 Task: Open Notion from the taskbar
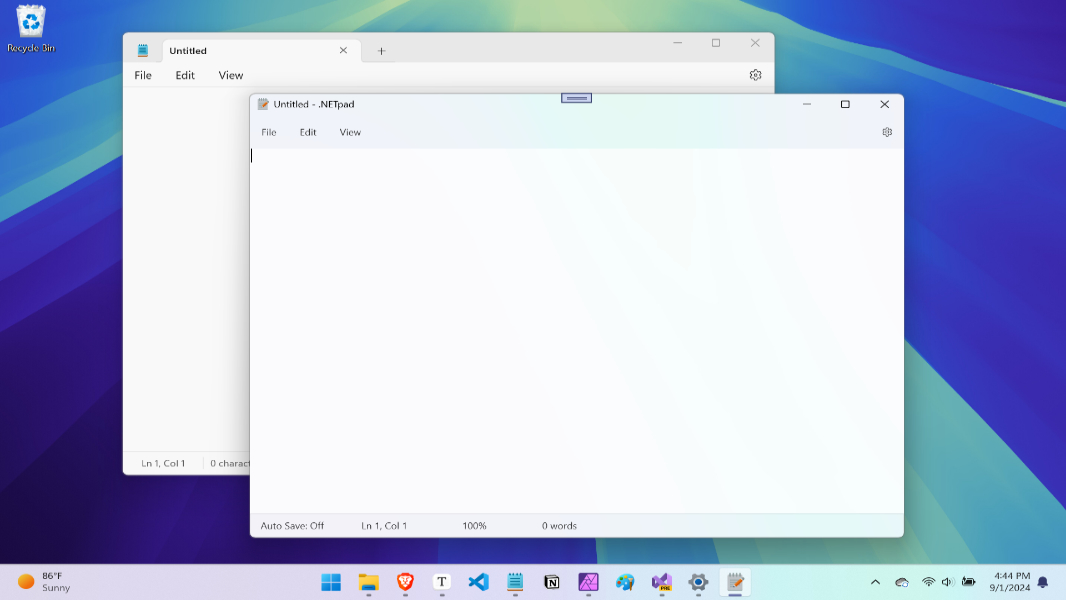[x=551, y=582]
